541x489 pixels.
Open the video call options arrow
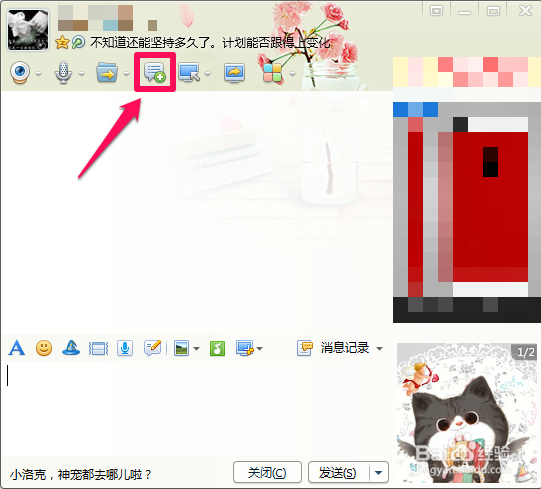(x=39, y=74)
